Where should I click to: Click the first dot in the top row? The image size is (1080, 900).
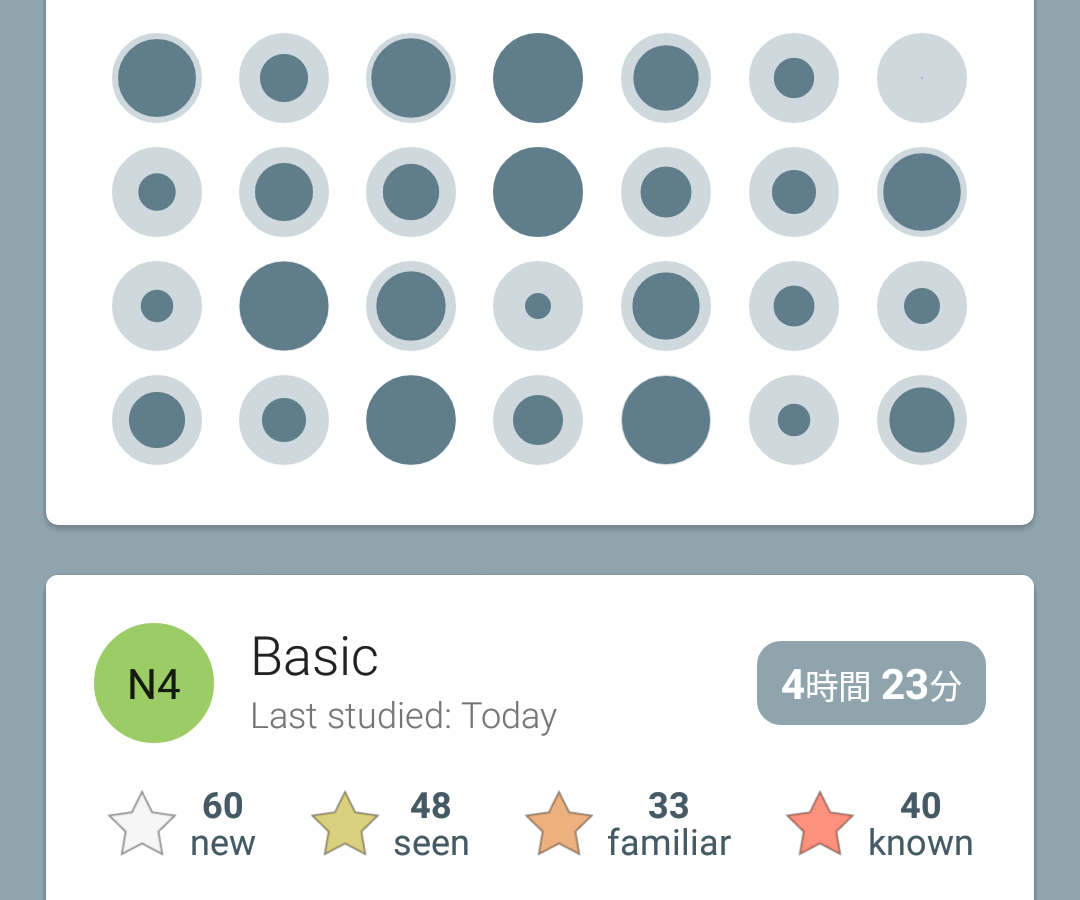coord(157,78)
